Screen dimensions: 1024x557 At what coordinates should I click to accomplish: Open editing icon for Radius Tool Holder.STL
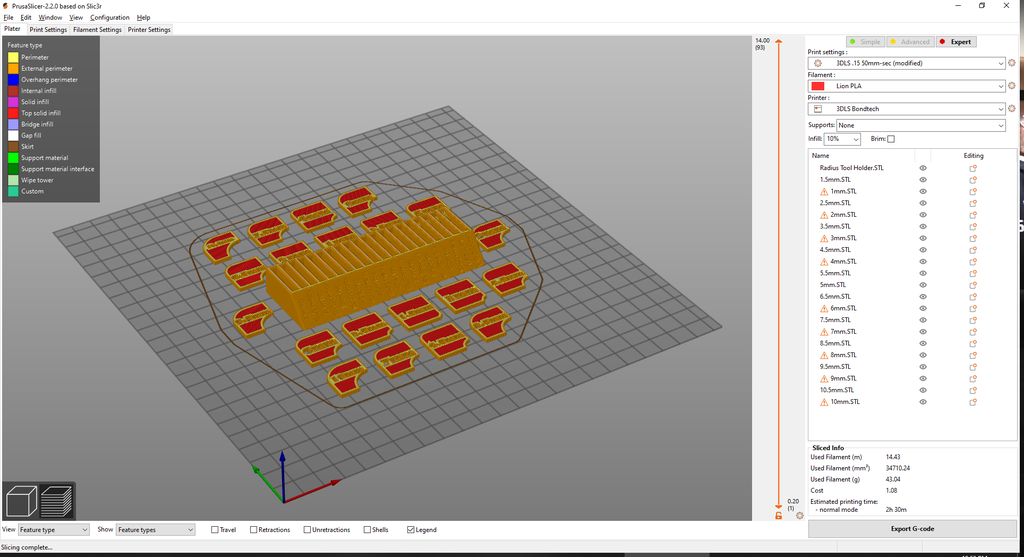[x=972, y=168]
